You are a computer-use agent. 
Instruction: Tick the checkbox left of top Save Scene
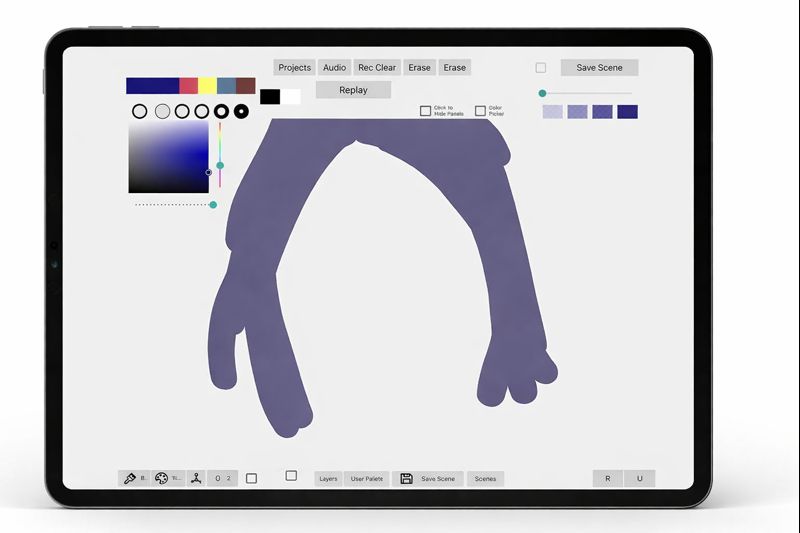click(541, 68)
